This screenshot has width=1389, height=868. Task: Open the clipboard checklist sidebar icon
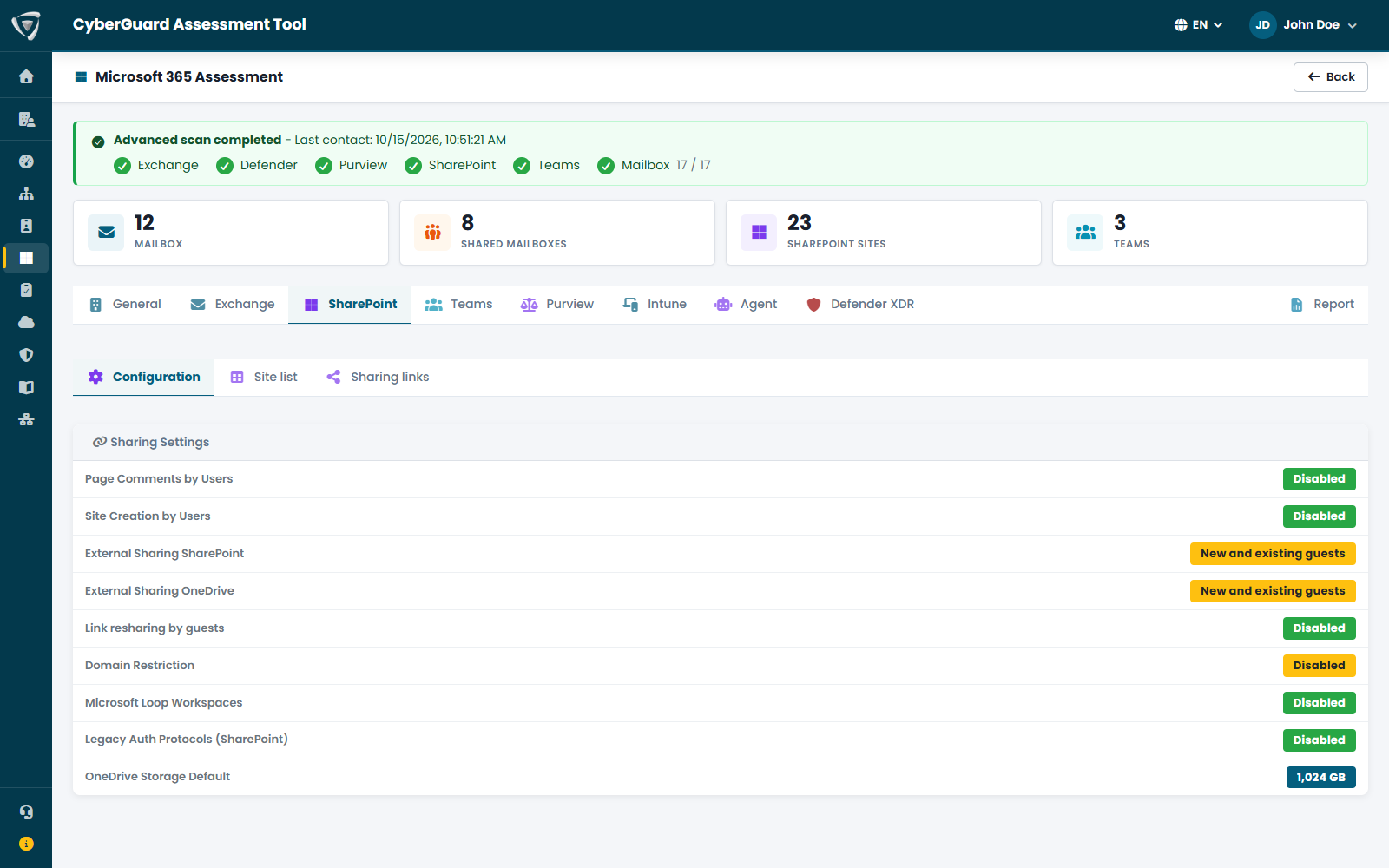point(26,290)
